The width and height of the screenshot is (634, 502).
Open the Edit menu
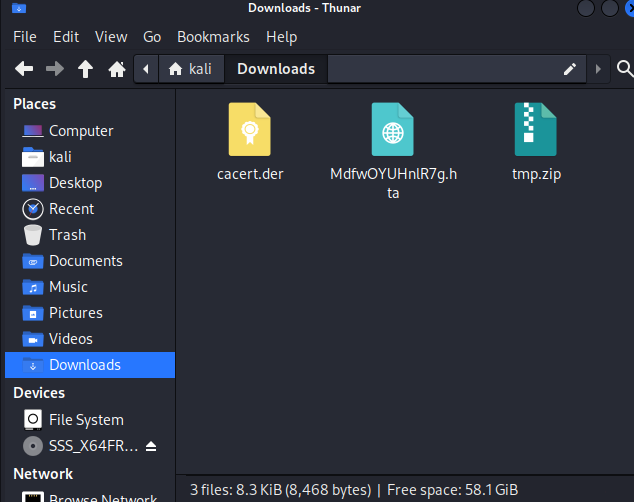[x=66, y=37]
